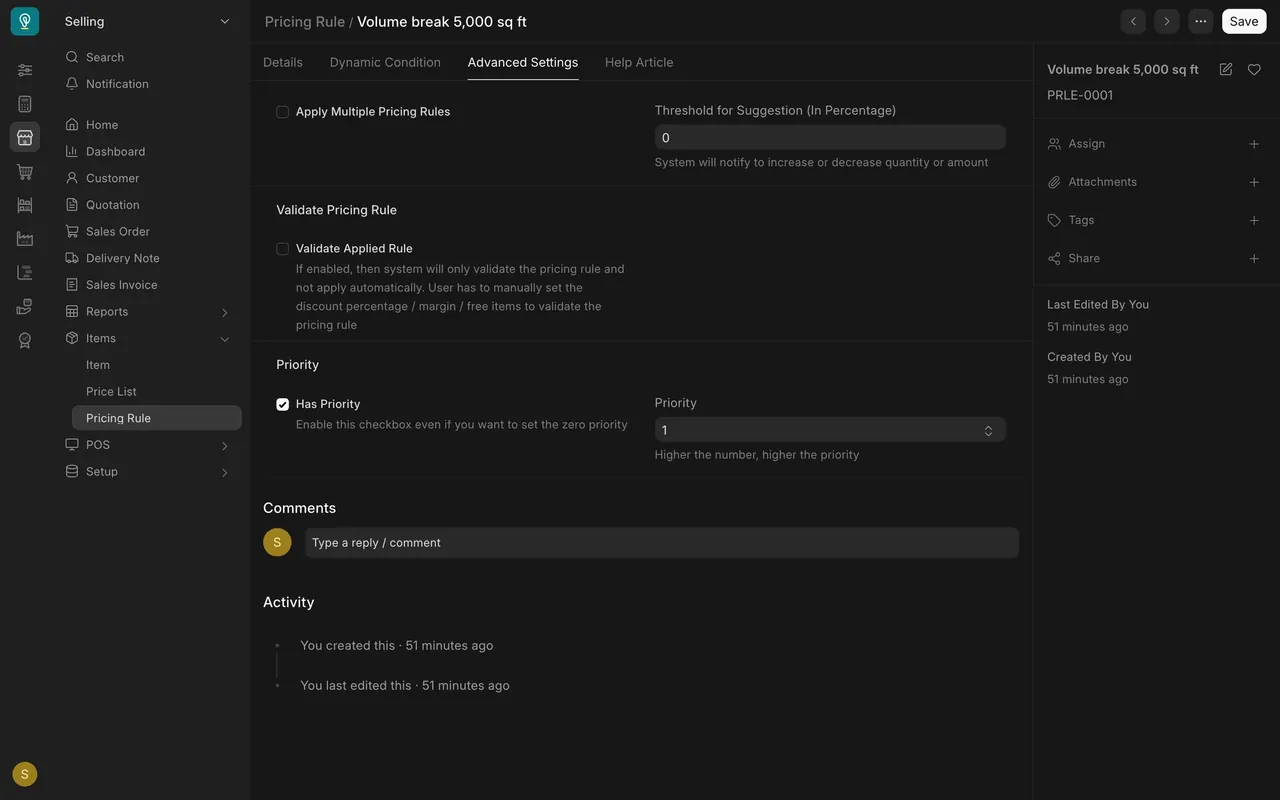
Task: Open the user avatar at the bottom left
Action: 25,774
